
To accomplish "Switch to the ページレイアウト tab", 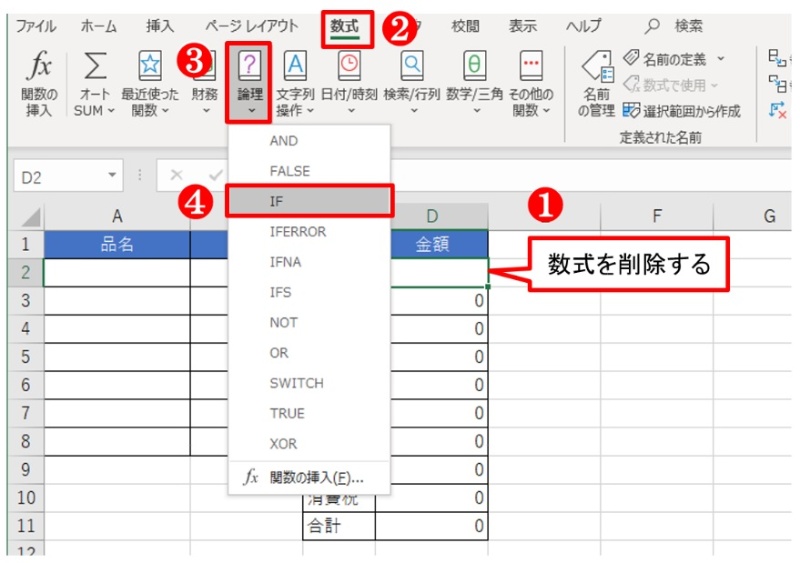I will [x=252, y=26].
